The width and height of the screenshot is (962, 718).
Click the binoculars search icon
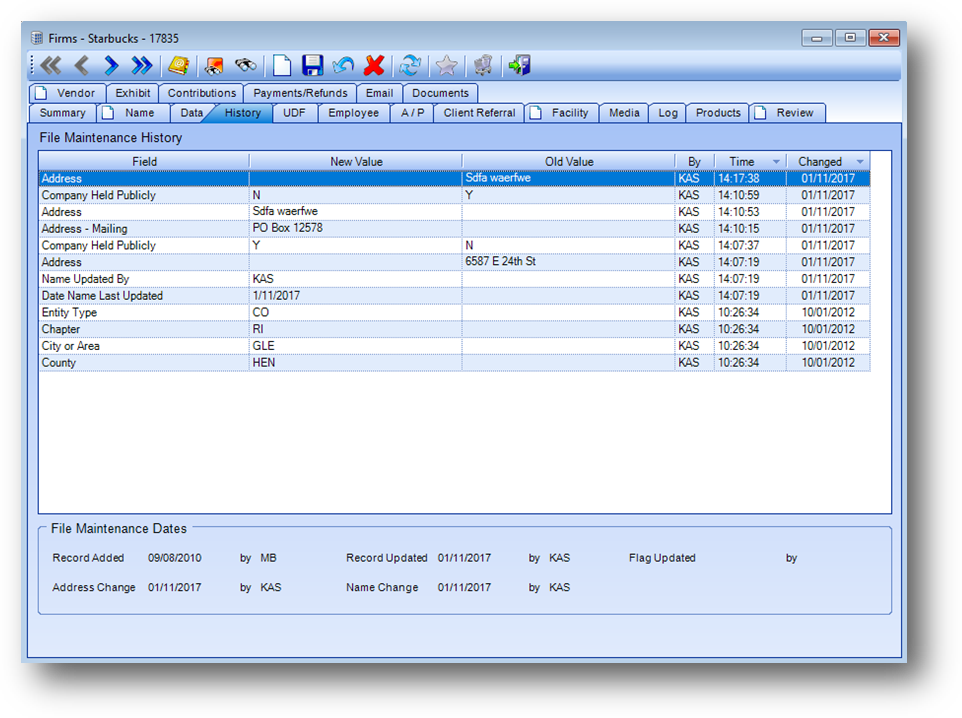click(x=245, y=66)
